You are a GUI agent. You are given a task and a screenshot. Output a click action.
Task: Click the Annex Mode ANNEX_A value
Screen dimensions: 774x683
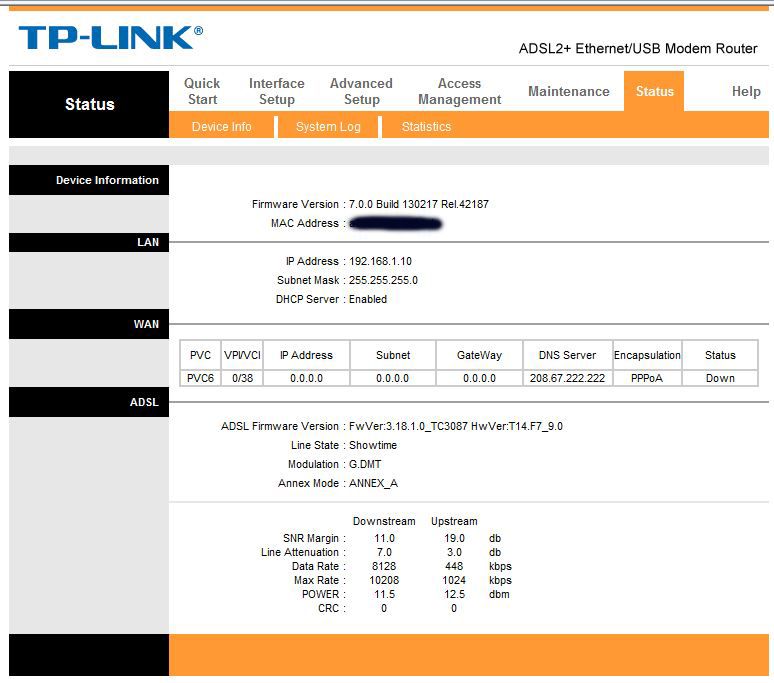pos(373,483)
